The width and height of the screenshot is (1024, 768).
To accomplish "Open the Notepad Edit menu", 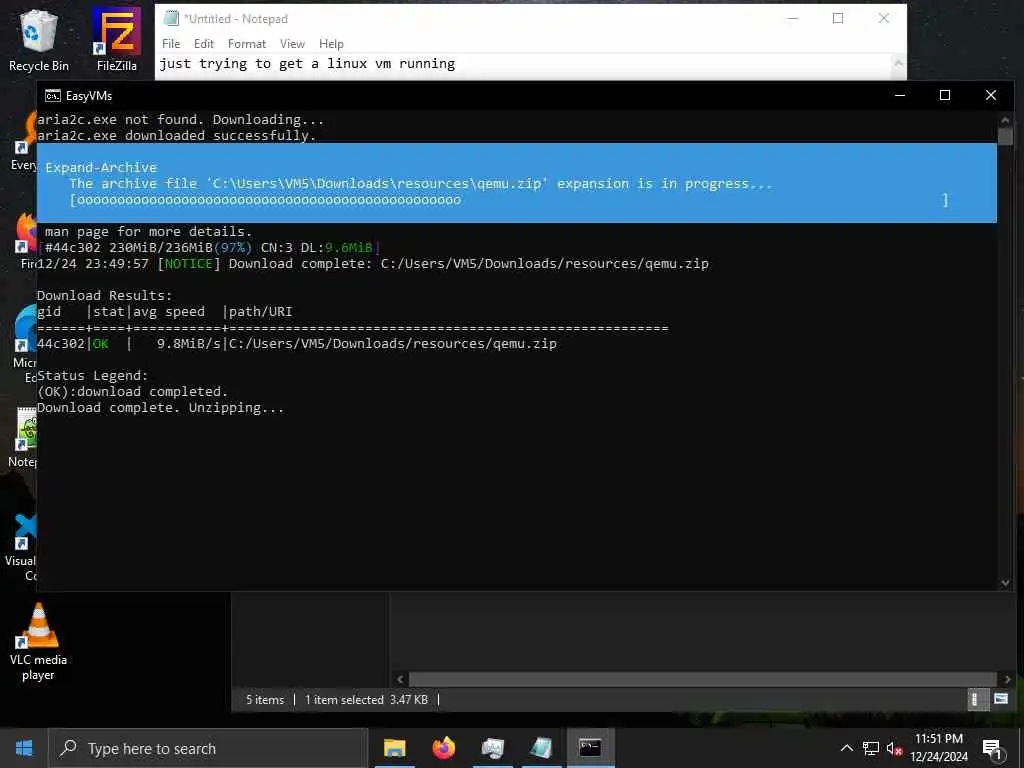I will [x=204, y=44].
